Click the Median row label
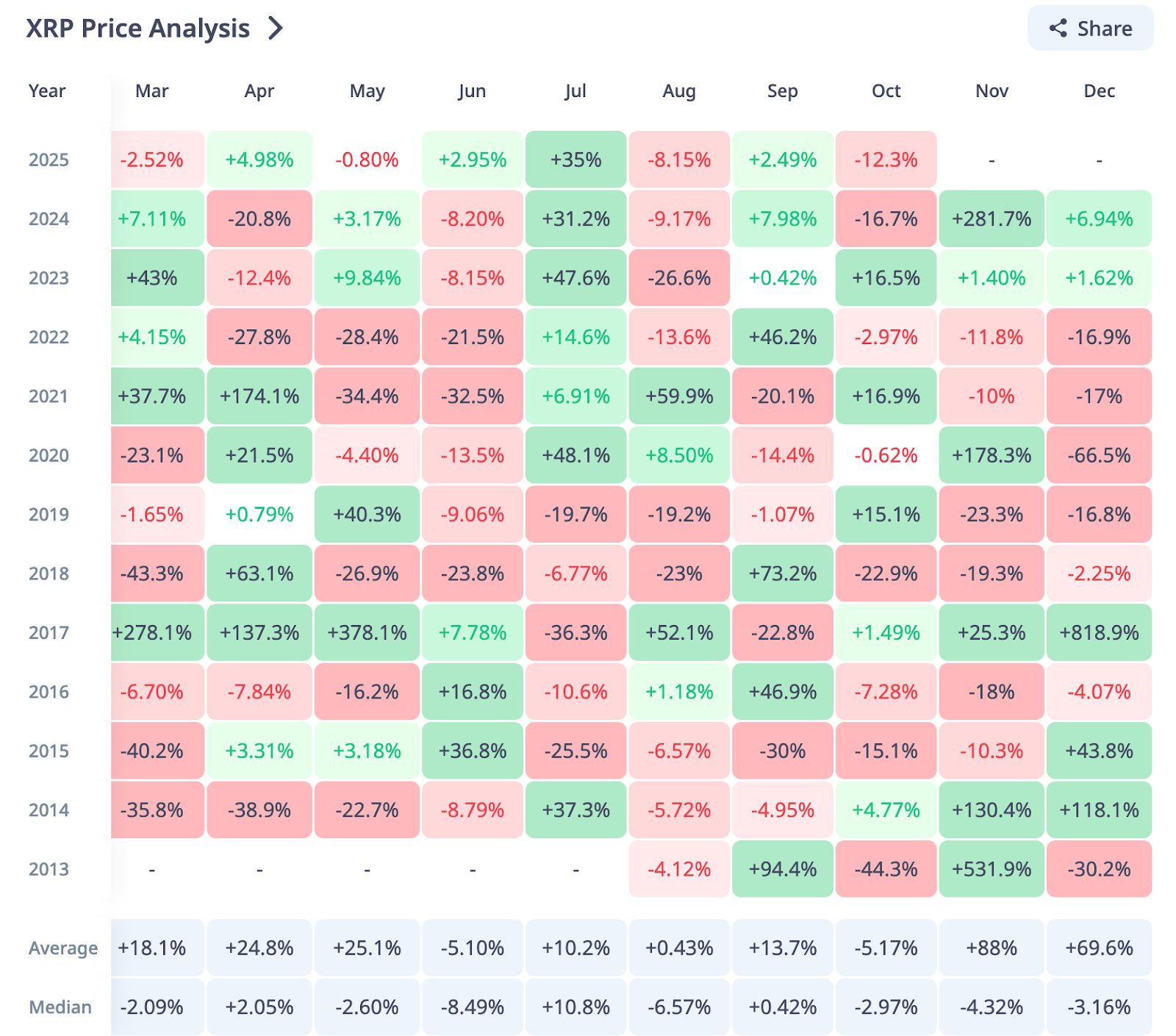1176x1036 pixels. pyautogui.click(x=60, y=1007)
